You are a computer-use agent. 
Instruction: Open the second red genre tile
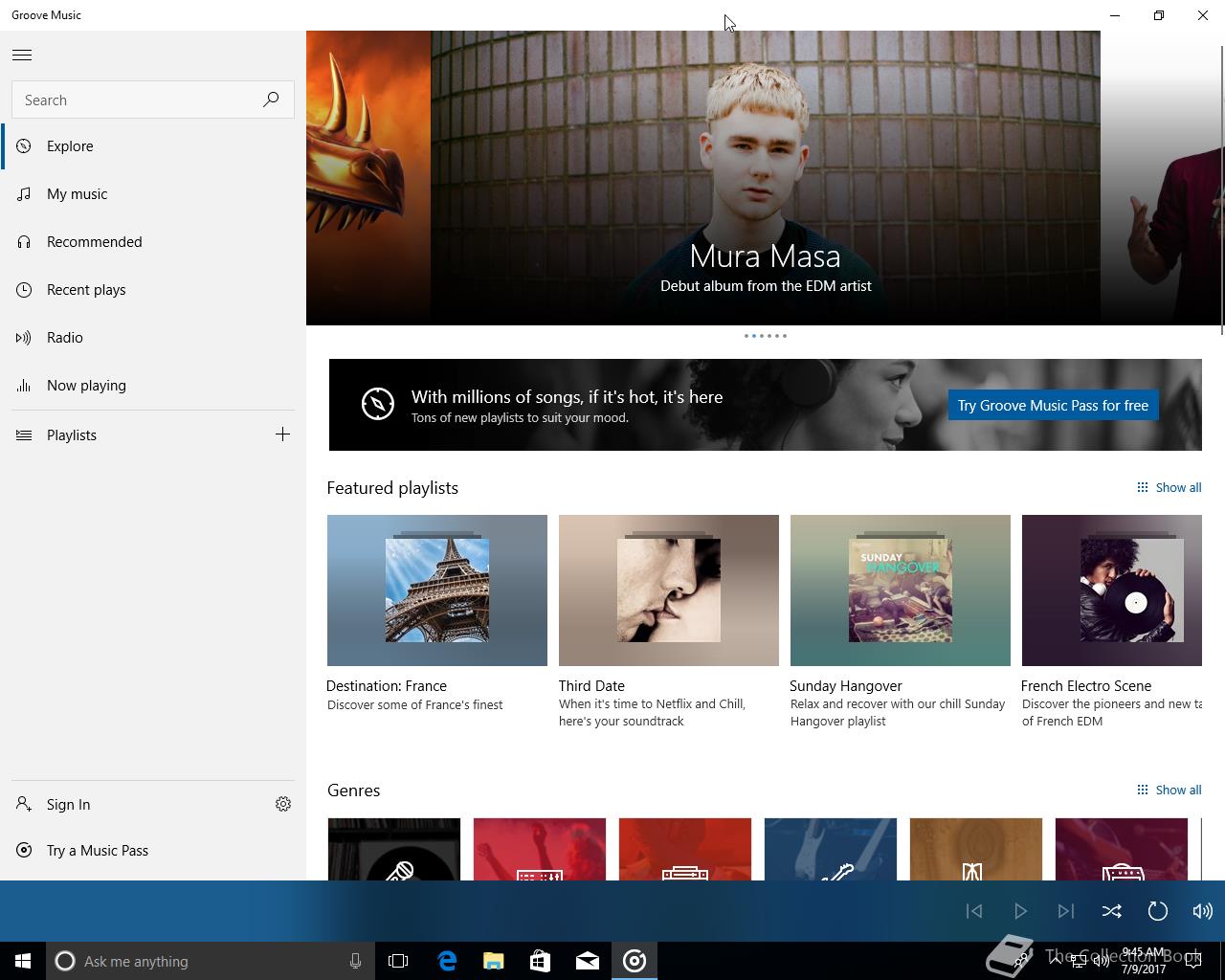click(540, 849)
